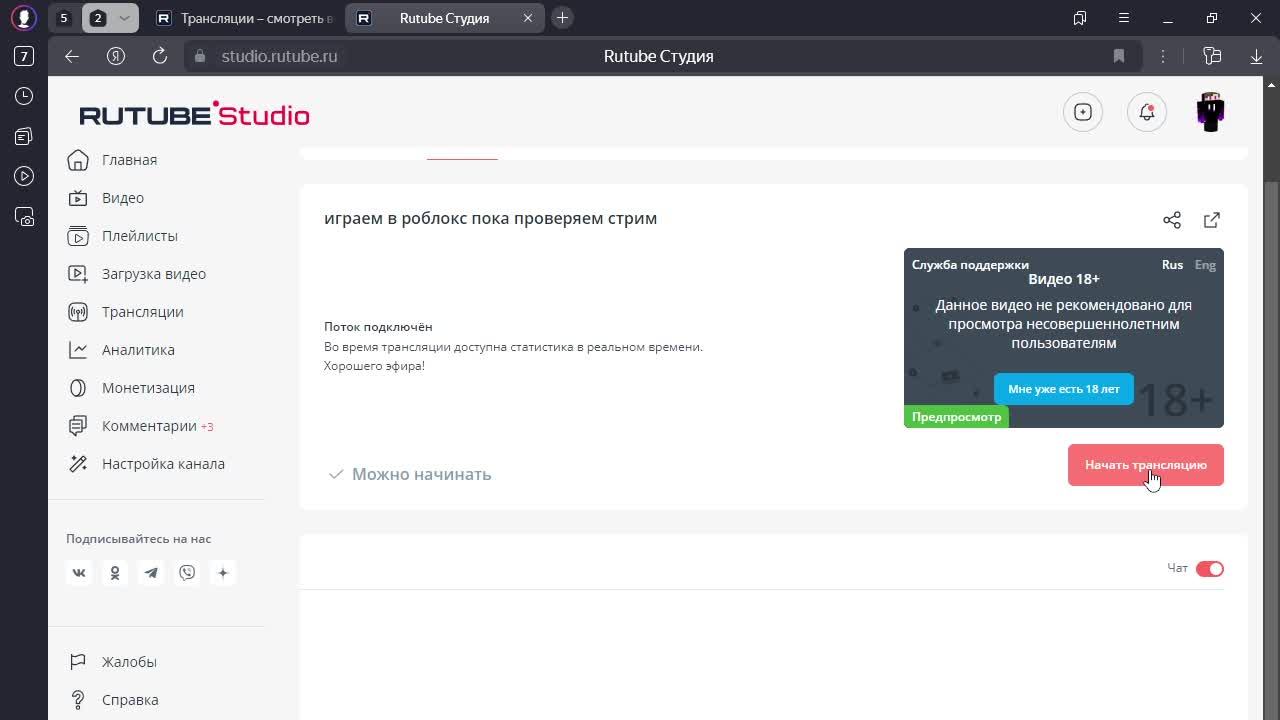Confirm Мне уже есть 18 лет

coord(1064,389)
